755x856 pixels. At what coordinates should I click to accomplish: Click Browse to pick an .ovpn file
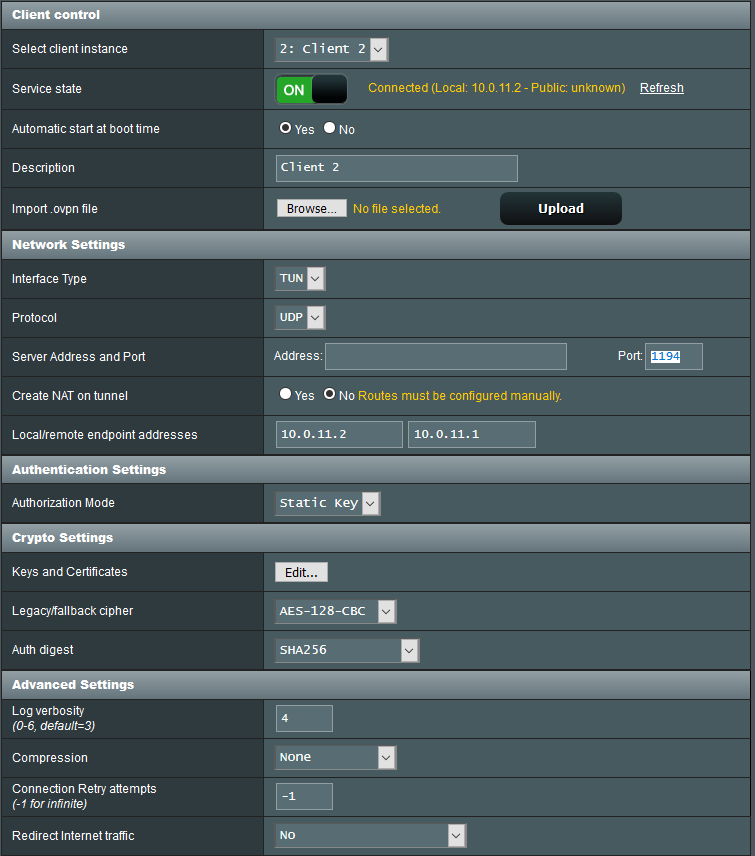click(x=311, y=208)
